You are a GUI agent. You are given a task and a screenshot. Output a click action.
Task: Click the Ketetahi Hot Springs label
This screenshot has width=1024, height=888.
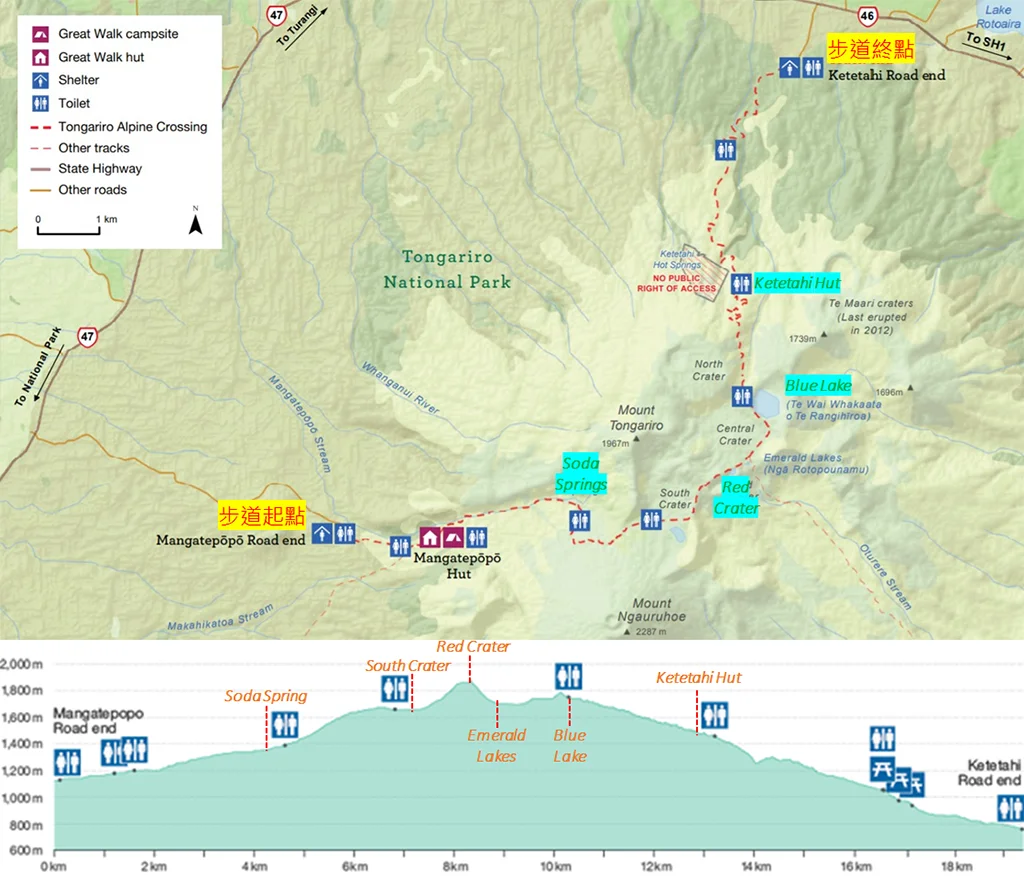(x=677, y=259)
